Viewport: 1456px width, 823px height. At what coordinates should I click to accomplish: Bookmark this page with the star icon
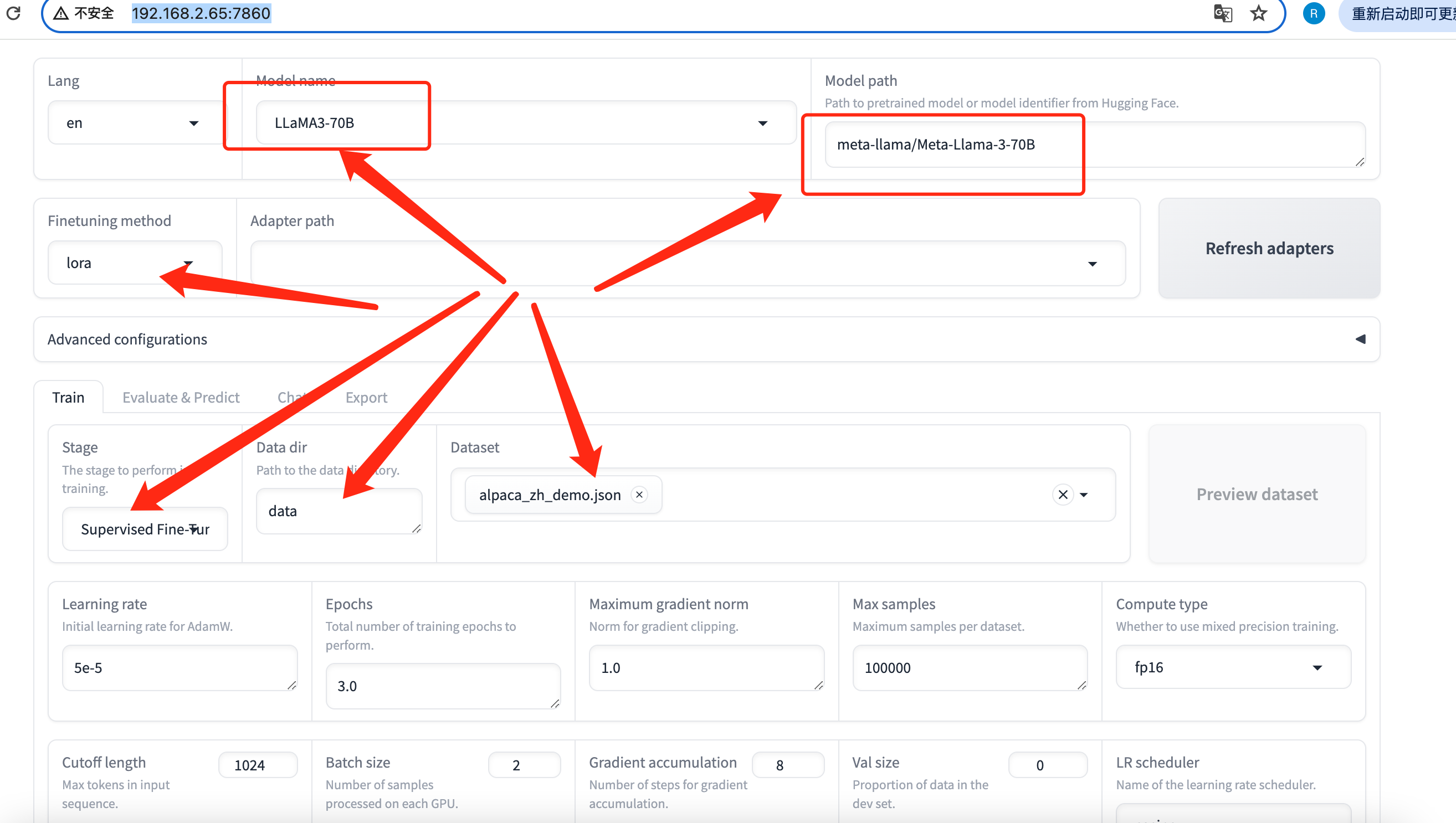(x=1259, y=13)
